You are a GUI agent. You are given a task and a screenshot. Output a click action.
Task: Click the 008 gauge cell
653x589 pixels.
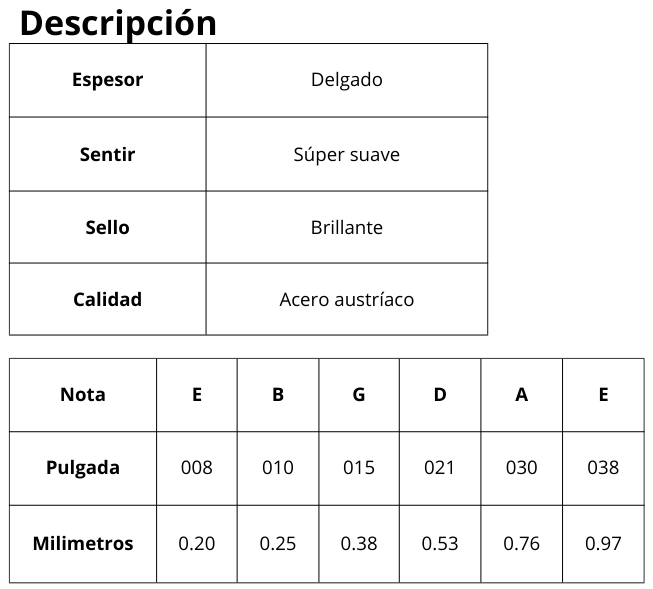(x=196, y=467)
